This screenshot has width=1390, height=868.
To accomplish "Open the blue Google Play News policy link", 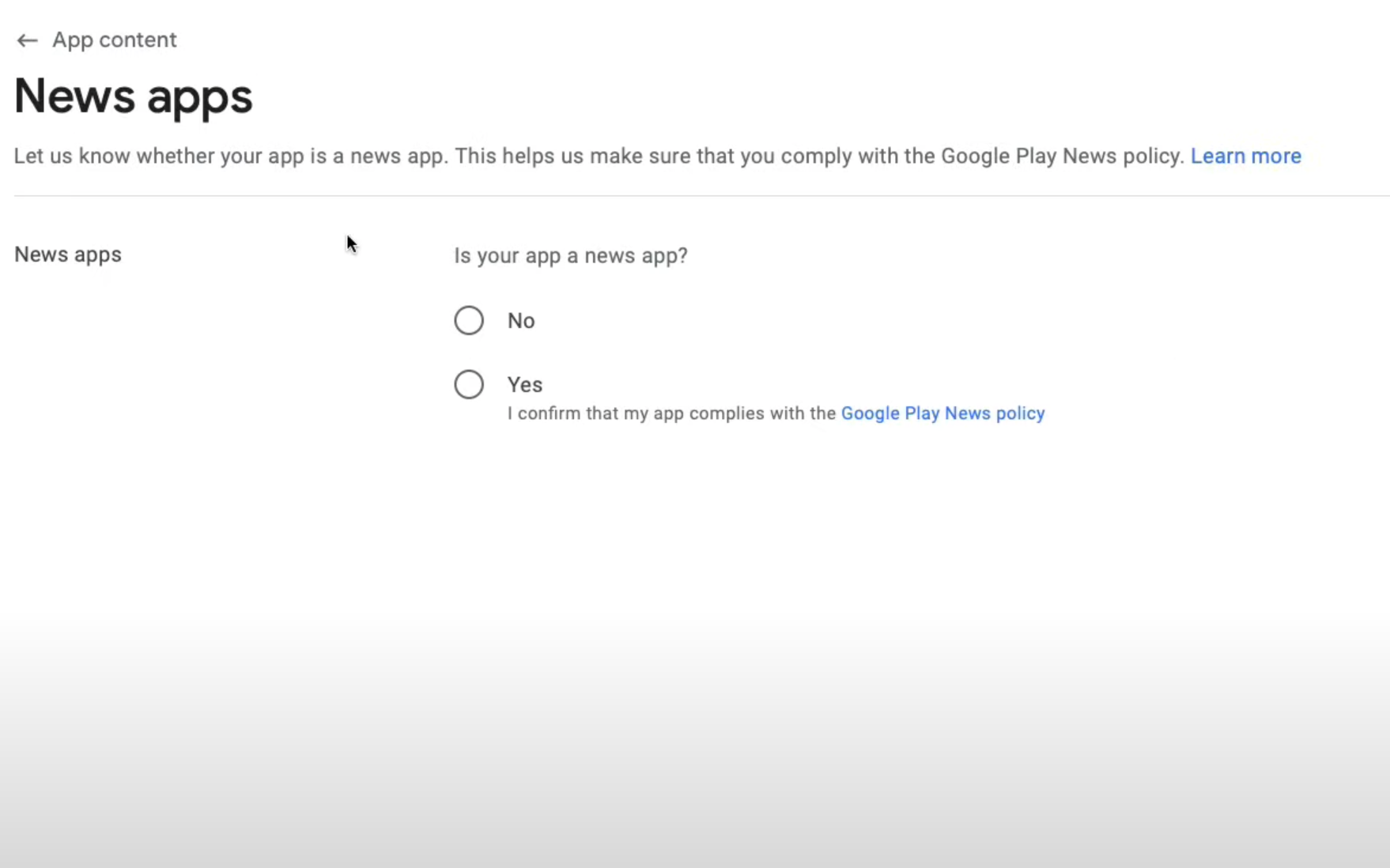I will coord(942,413).
